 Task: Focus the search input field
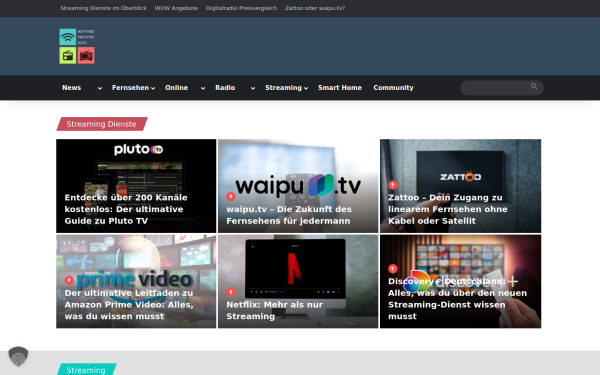502,88
